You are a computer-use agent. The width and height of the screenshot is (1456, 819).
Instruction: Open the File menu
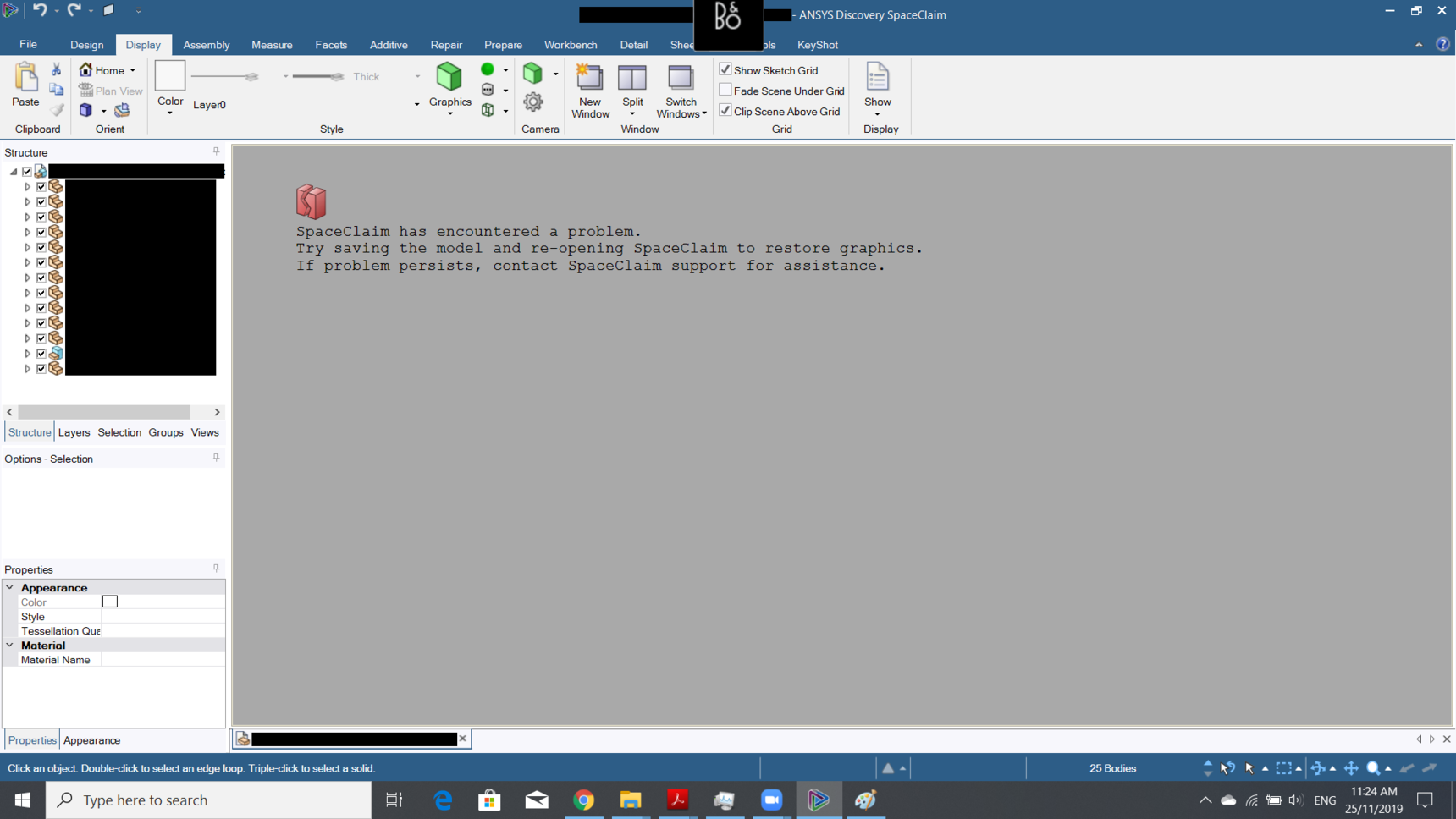tap(28, 45)
